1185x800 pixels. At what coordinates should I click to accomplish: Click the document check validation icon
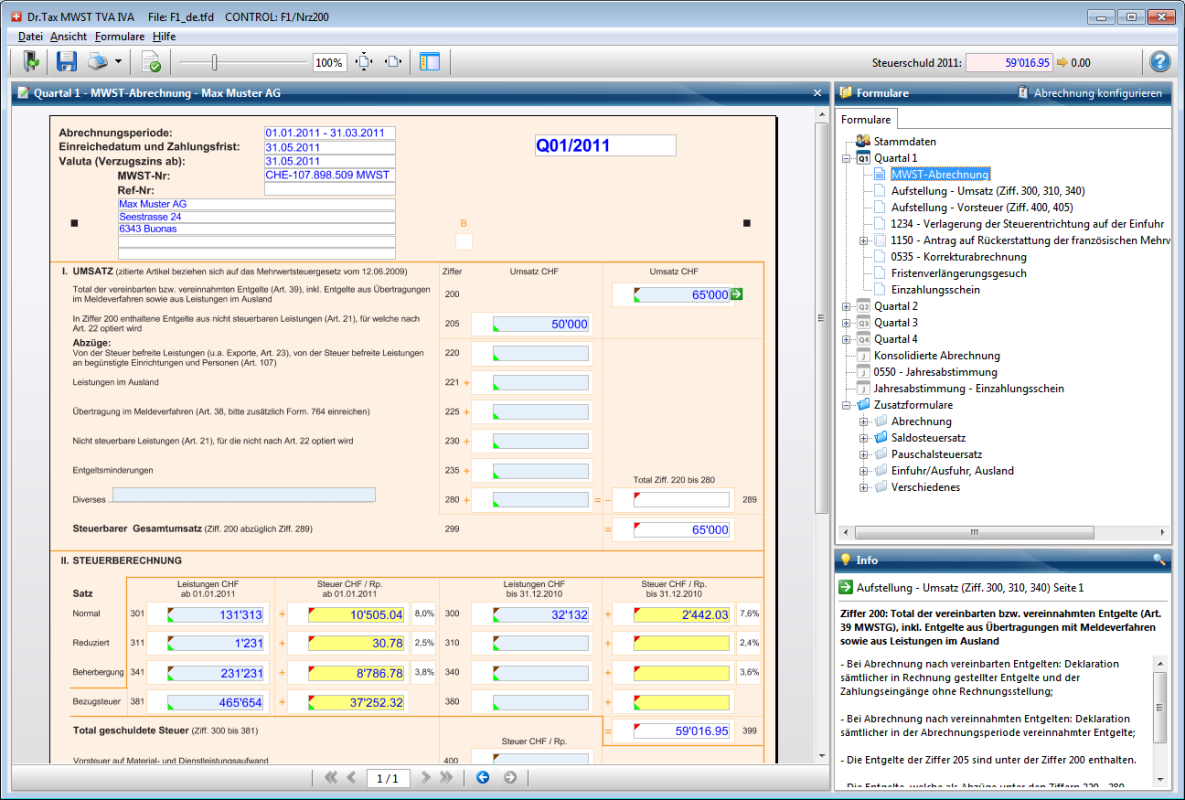pos(151,62)
